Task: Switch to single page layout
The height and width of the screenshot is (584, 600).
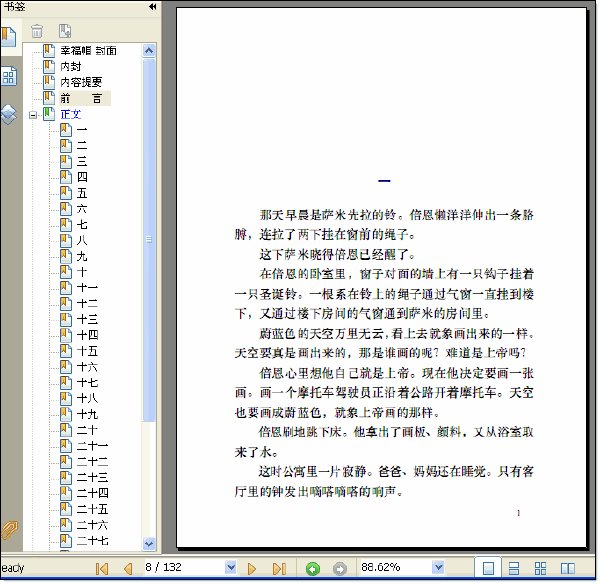Action: pyautogui.click(x=488, y=568)
